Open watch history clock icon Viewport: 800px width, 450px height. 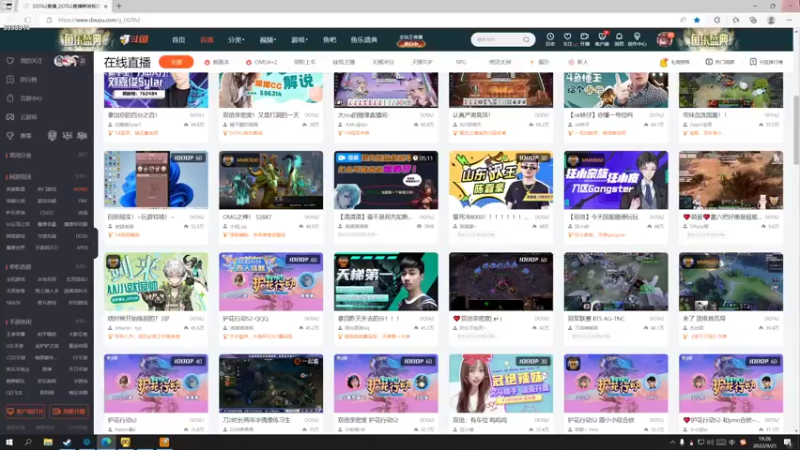[x=550, y=39]
